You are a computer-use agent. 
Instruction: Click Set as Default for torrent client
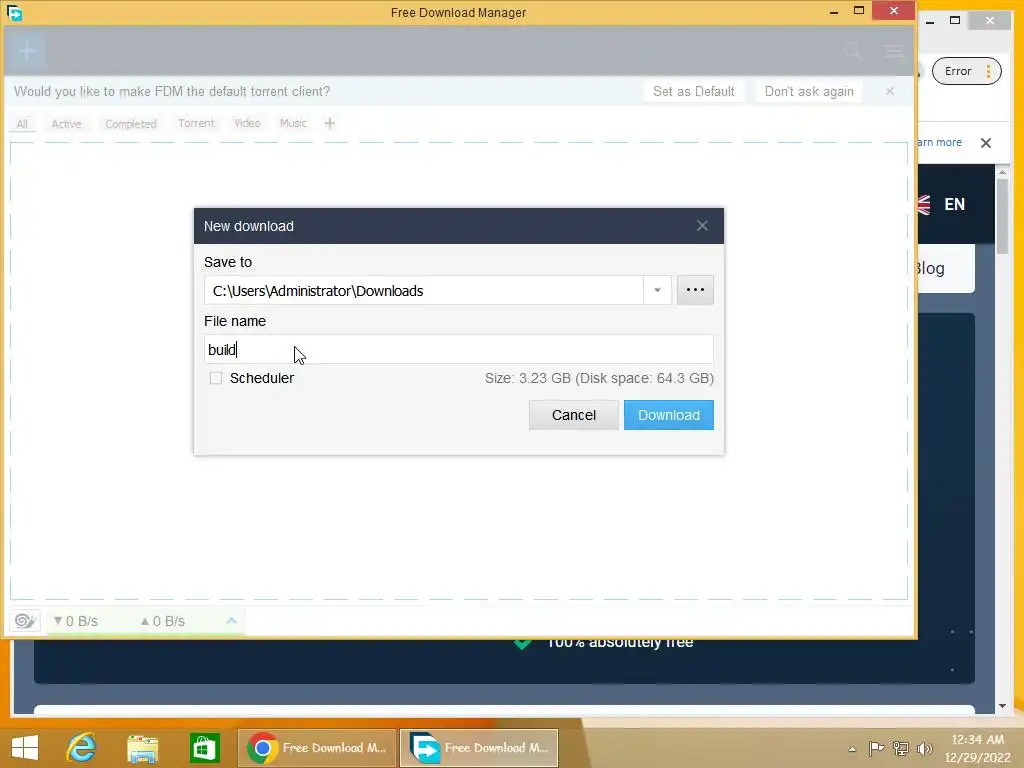(694, 91)
